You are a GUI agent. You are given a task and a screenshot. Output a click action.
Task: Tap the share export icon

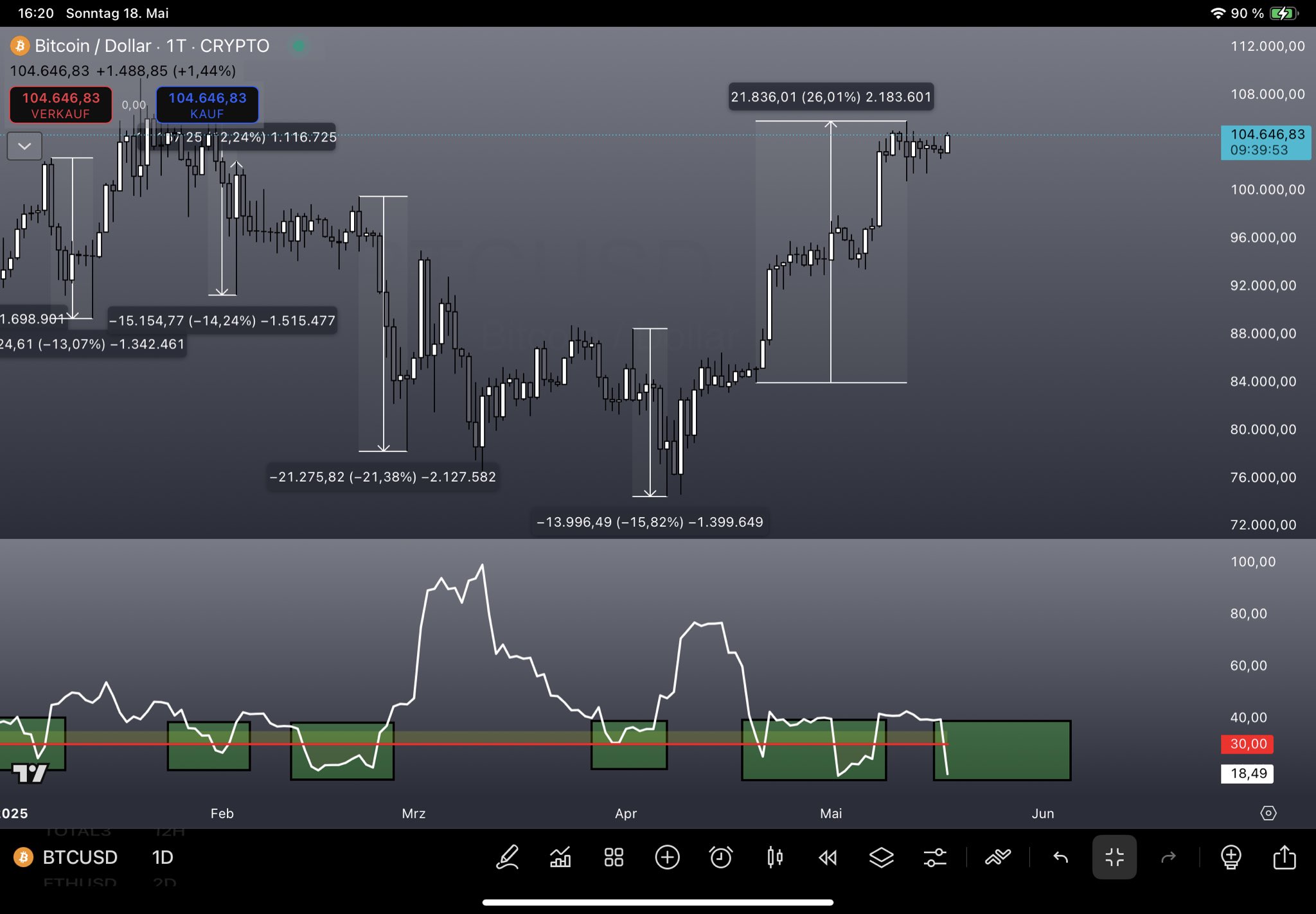(x=1285, y=857)
